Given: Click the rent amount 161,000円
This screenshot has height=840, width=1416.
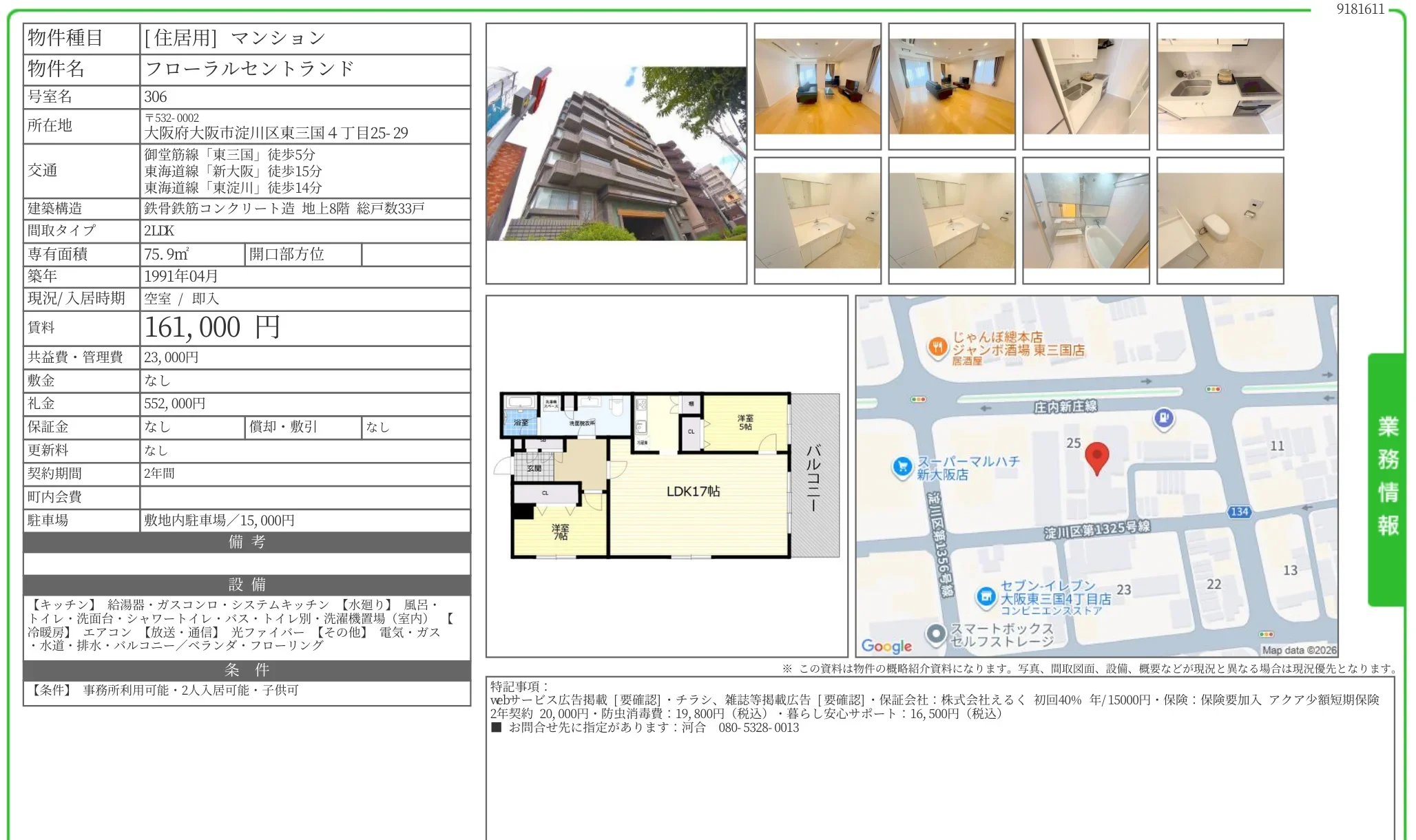Looking at the screenshot, I should click(x=212, y=328).
